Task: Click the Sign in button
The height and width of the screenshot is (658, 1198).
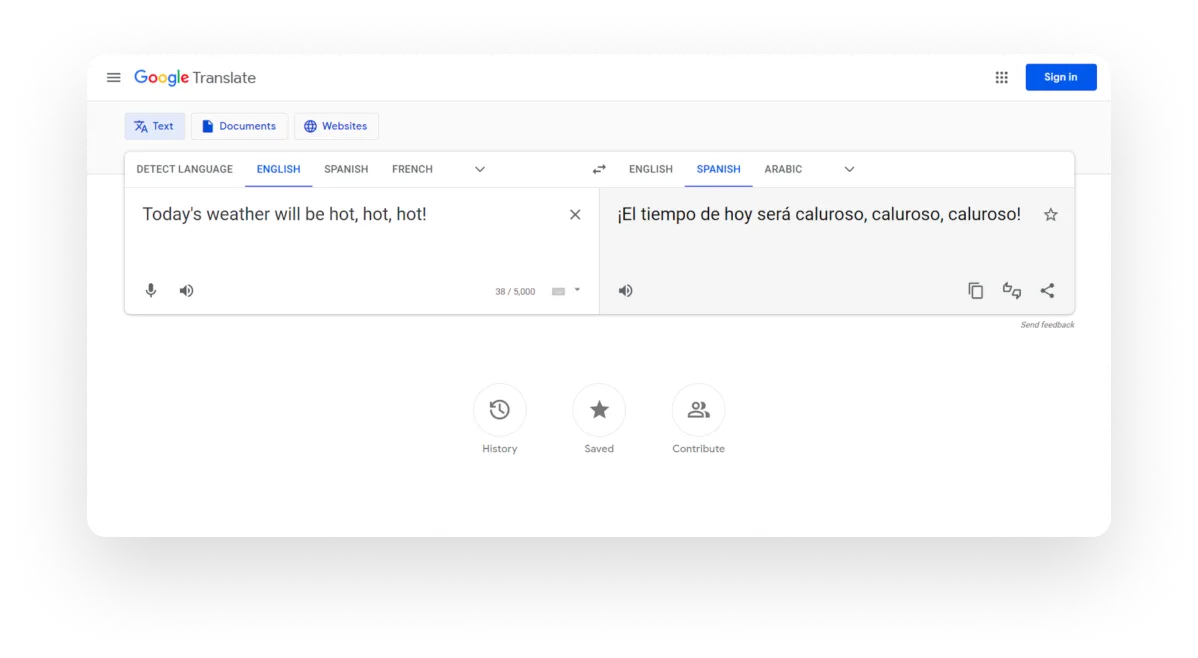Action: pyautogui.click(x=1060, y=77)
